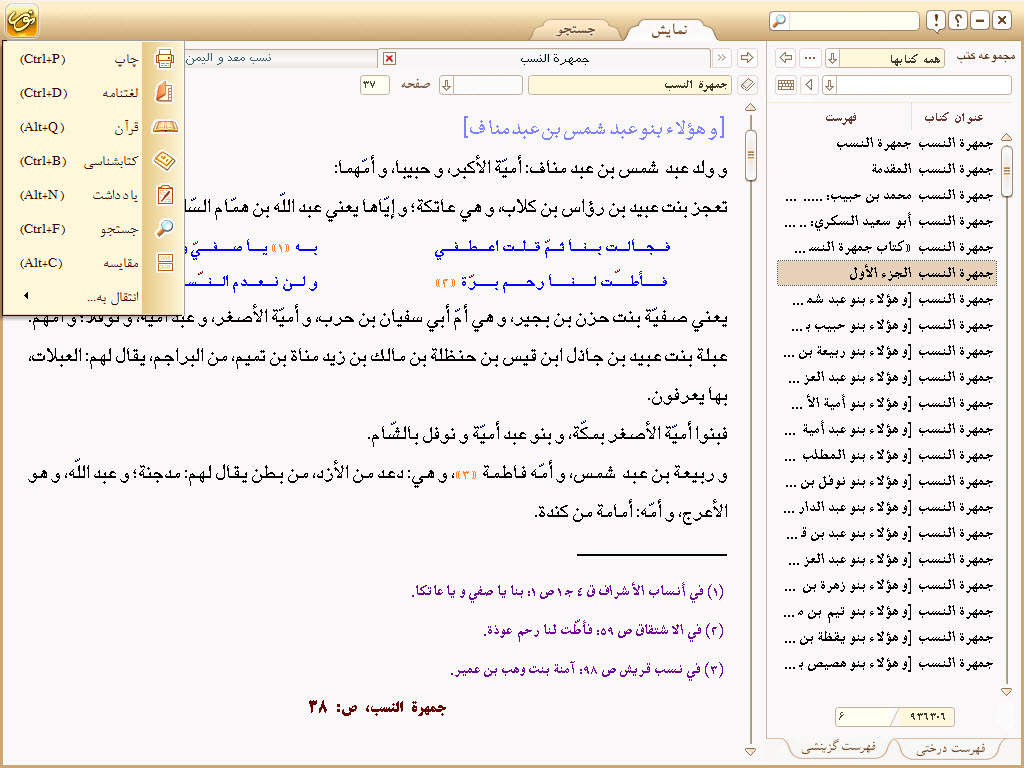Click the counter value ۹۳٦۳۰٦
The image size is (1024, 768).
[x=927, y=717]
